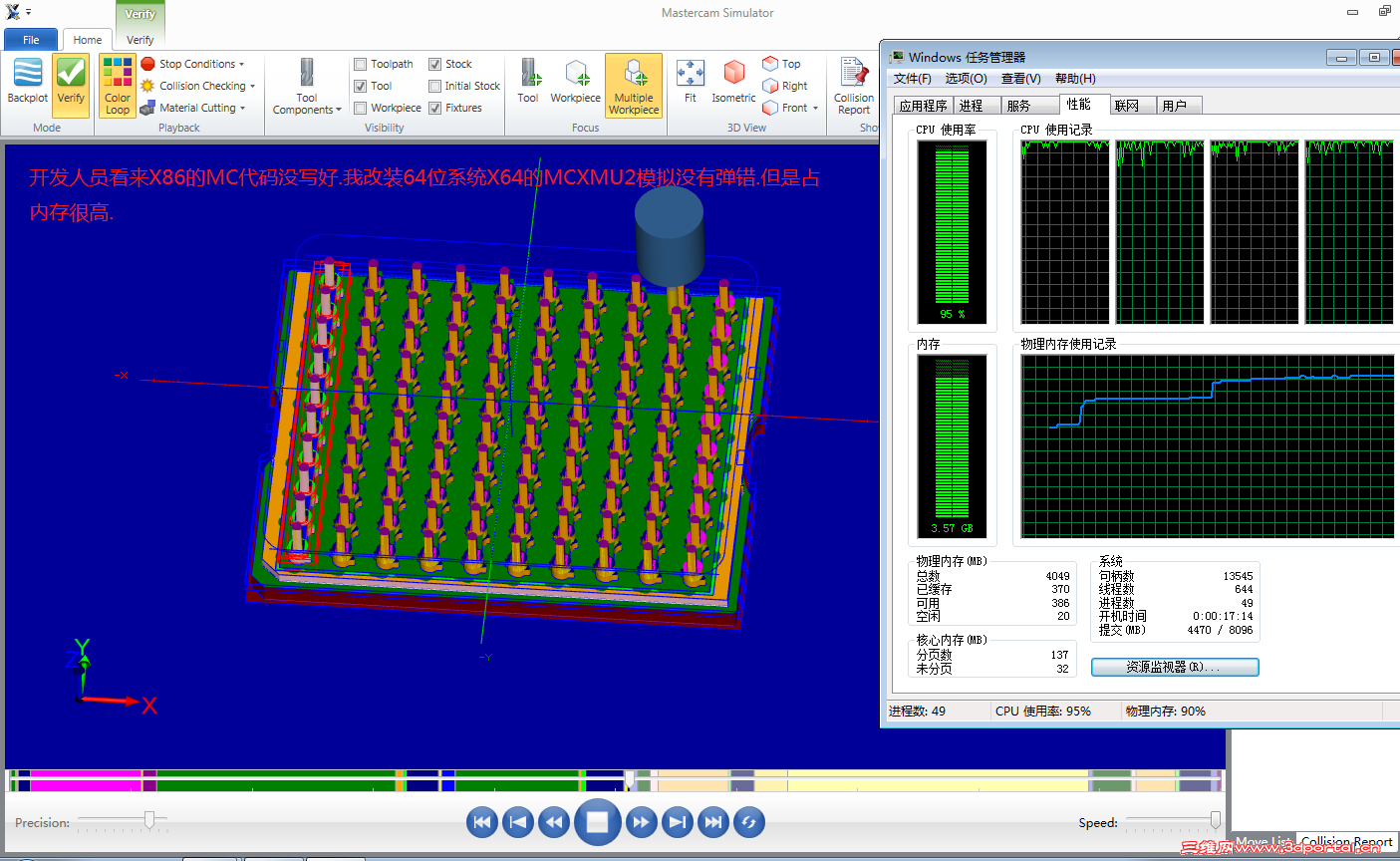Viewport: 1400px width, 861px height.
Task: Click the 资源监视器(R)... button
Action: click(x=1175, y=667)
